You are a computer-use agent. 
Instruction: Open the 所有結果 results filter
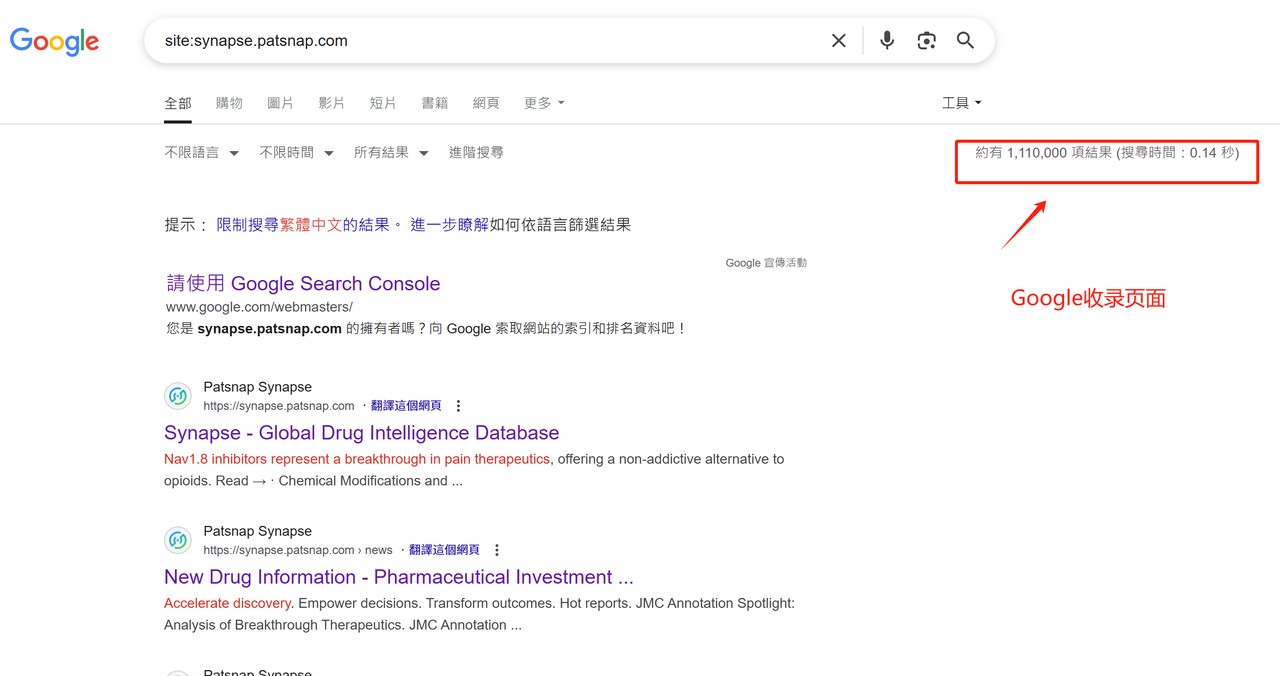point(391,153)
